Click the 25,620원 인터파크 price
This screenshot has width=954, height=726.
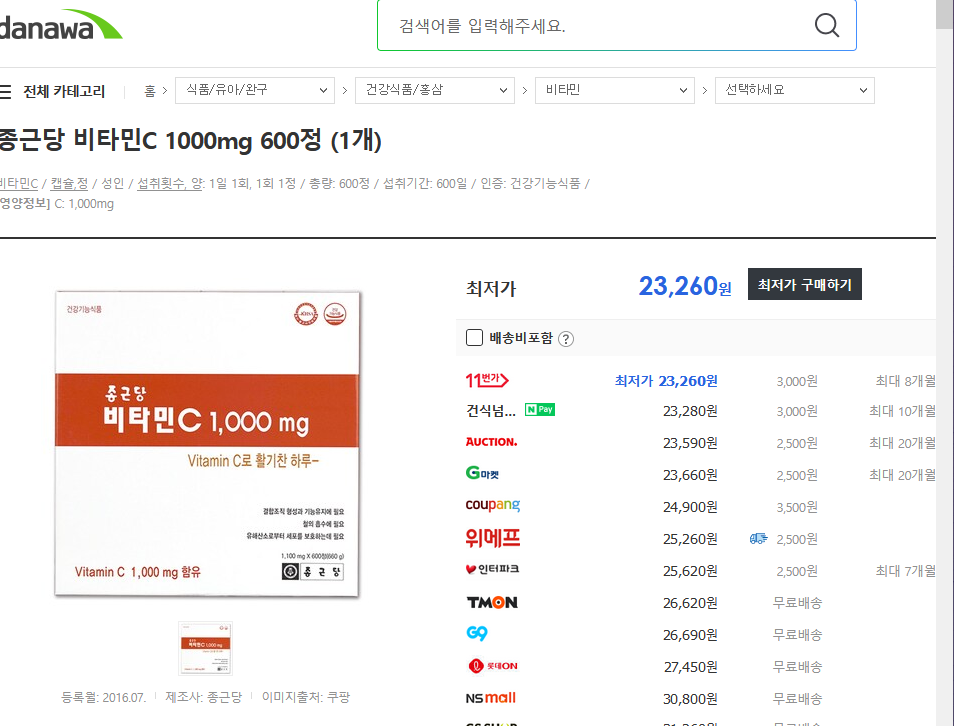click(x=691, y=571)
